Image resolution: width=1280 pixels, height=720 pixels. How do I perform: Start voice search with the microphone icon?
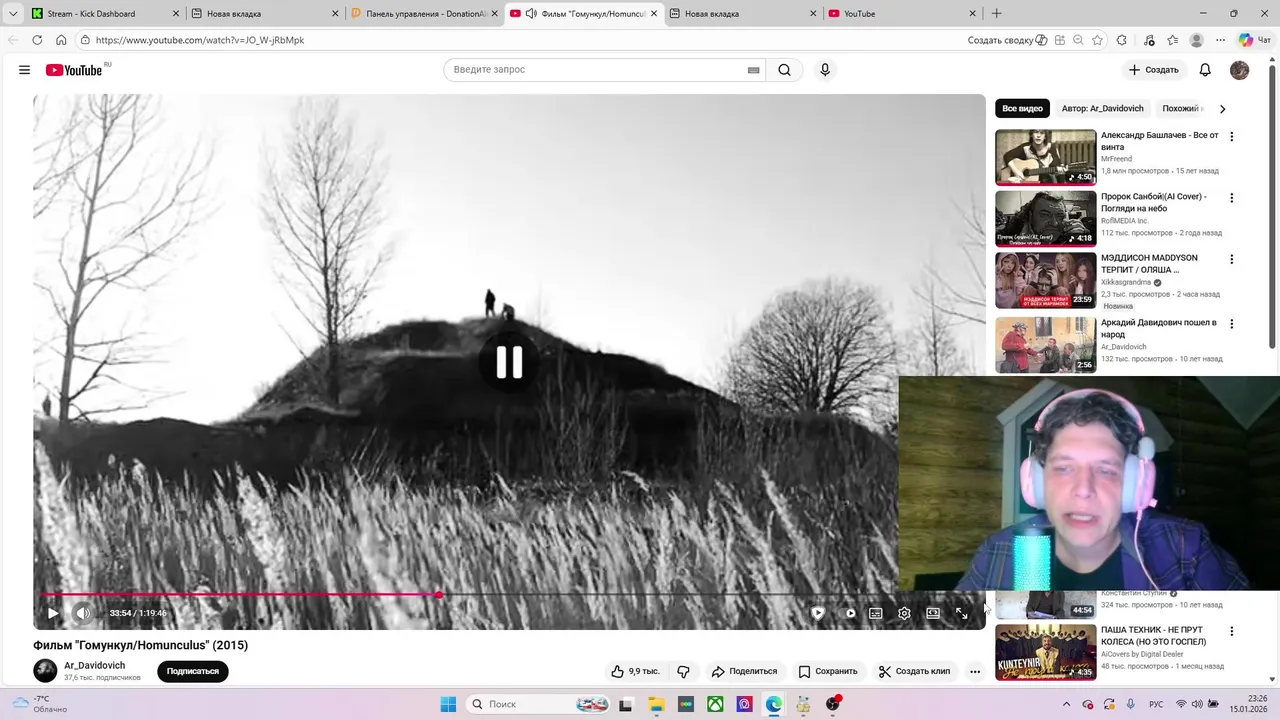(x=825, y=70)
